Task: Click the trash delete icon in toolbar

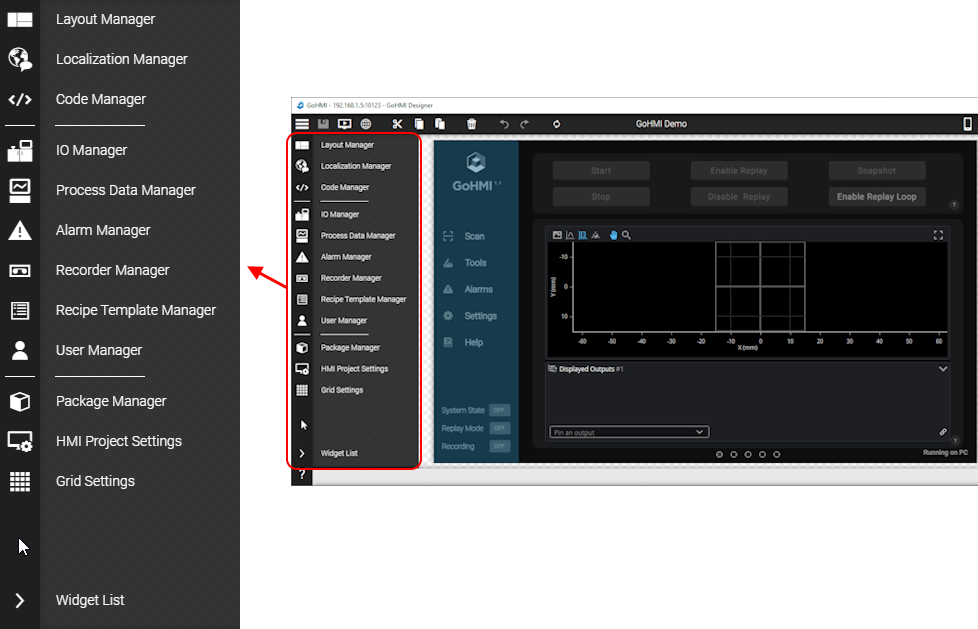Action: click(x=472, y=124)
